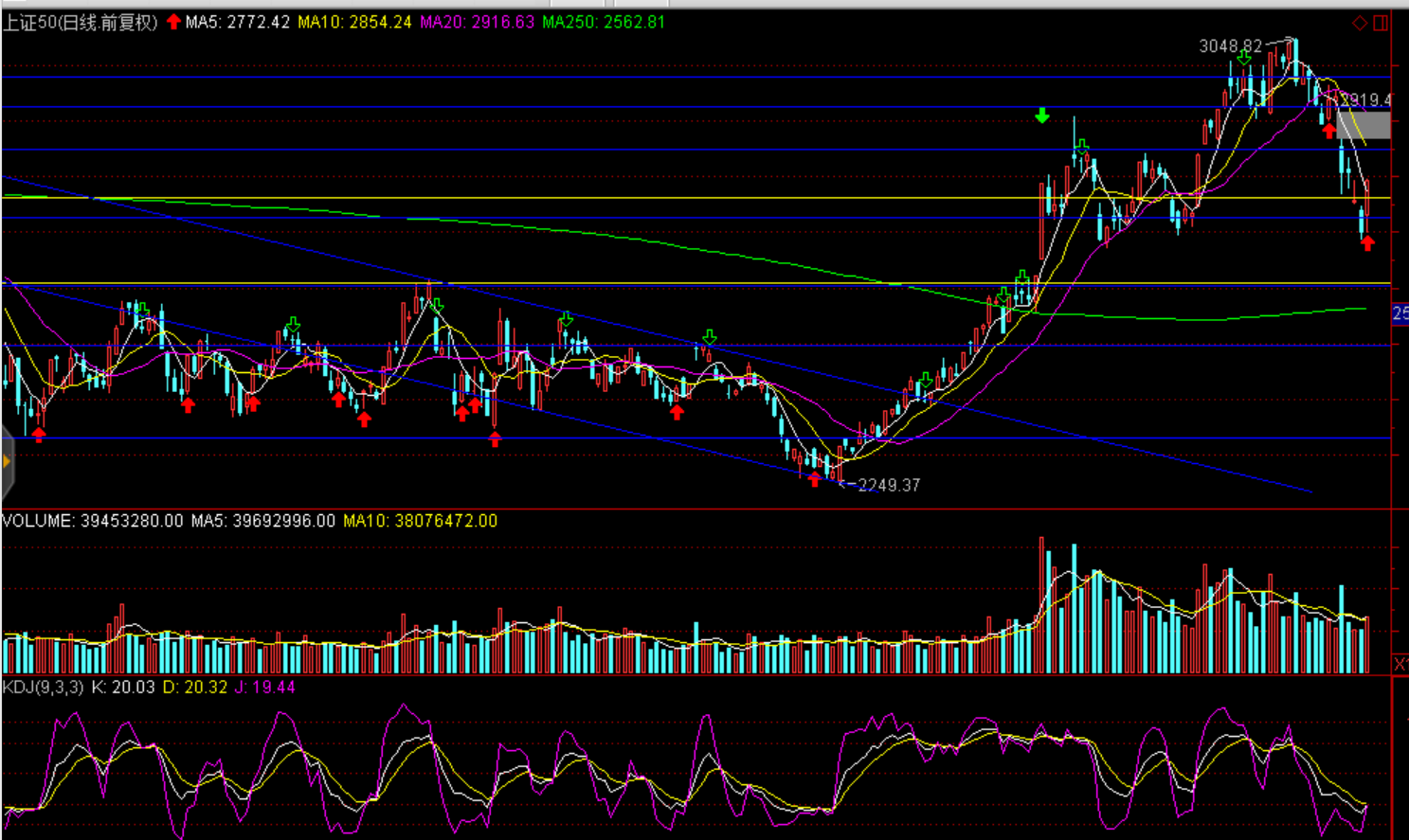The image size is (1409, 840).
Task: Select the MA5 moving average label
Action: click(x=238, y=22)
